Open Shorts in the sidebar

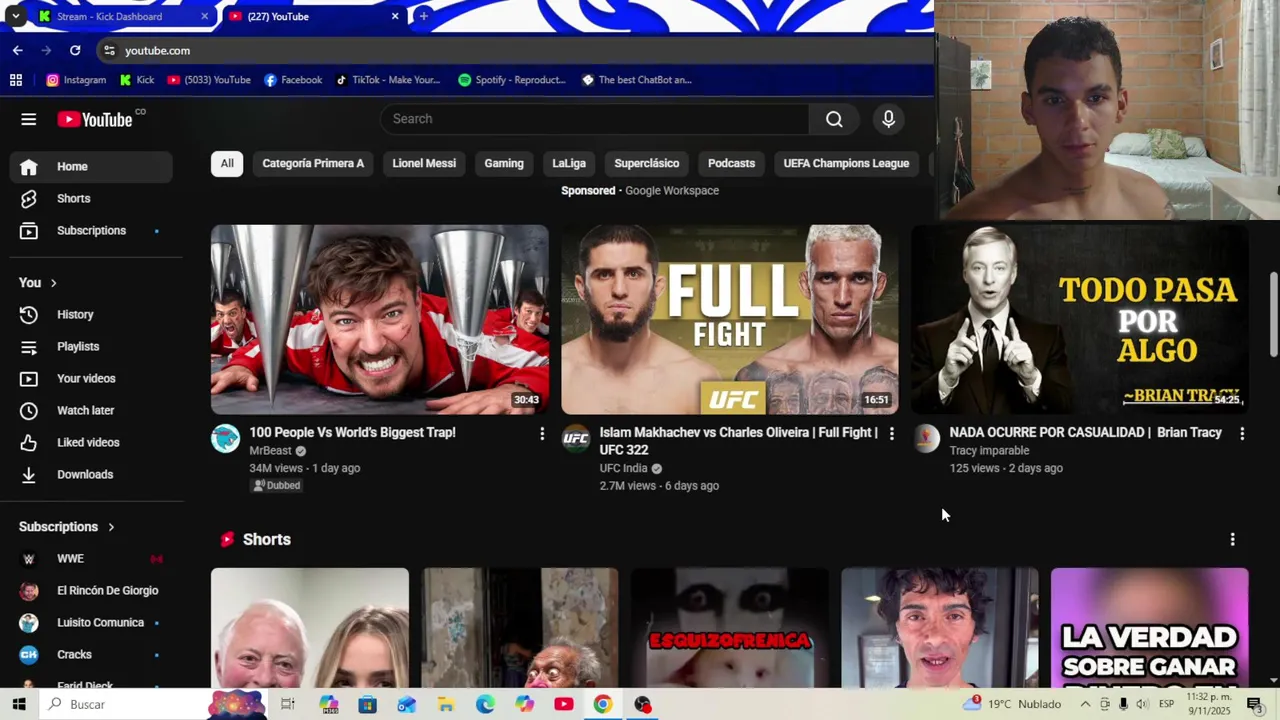coord(91,199)
